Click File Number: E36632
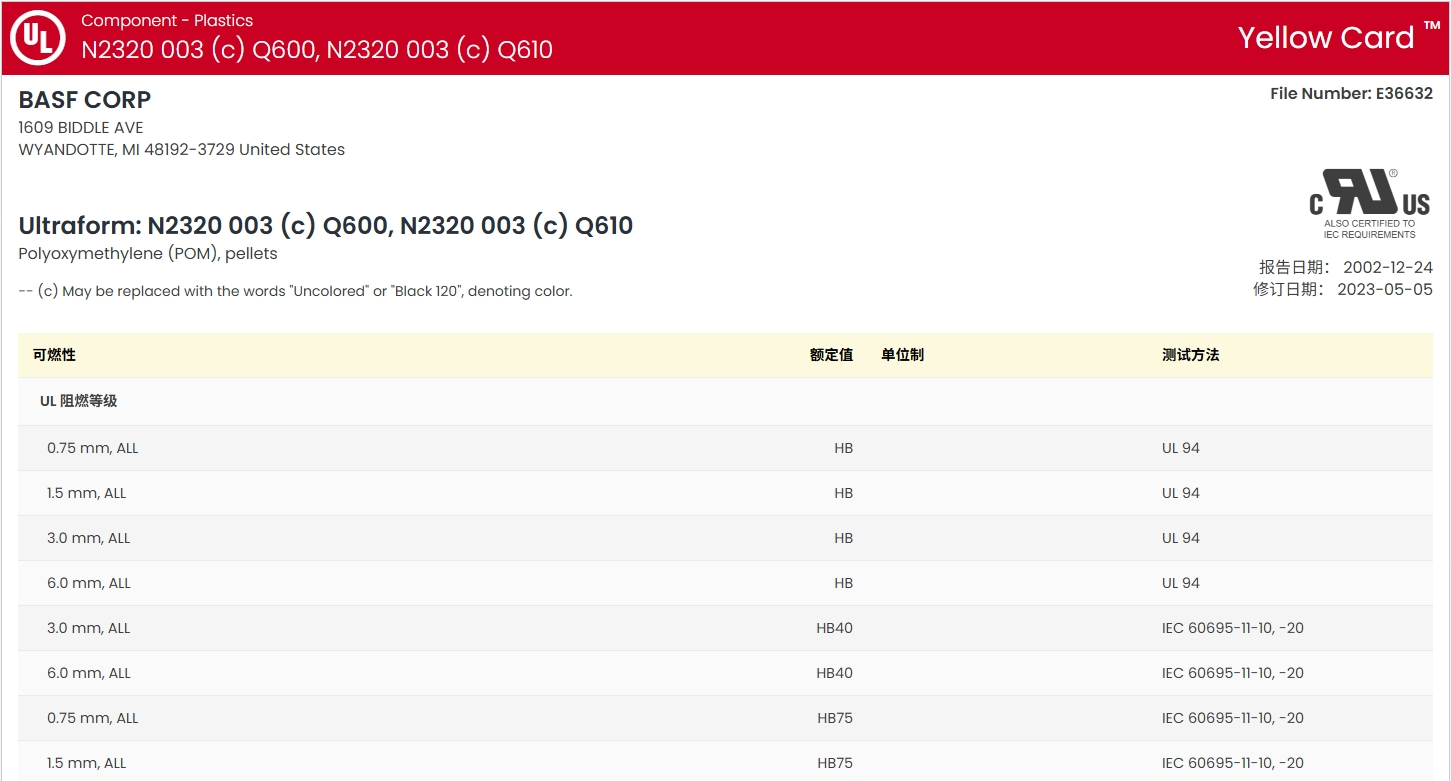Viewport: 1451px width, 781px height. pos(1351,93)
